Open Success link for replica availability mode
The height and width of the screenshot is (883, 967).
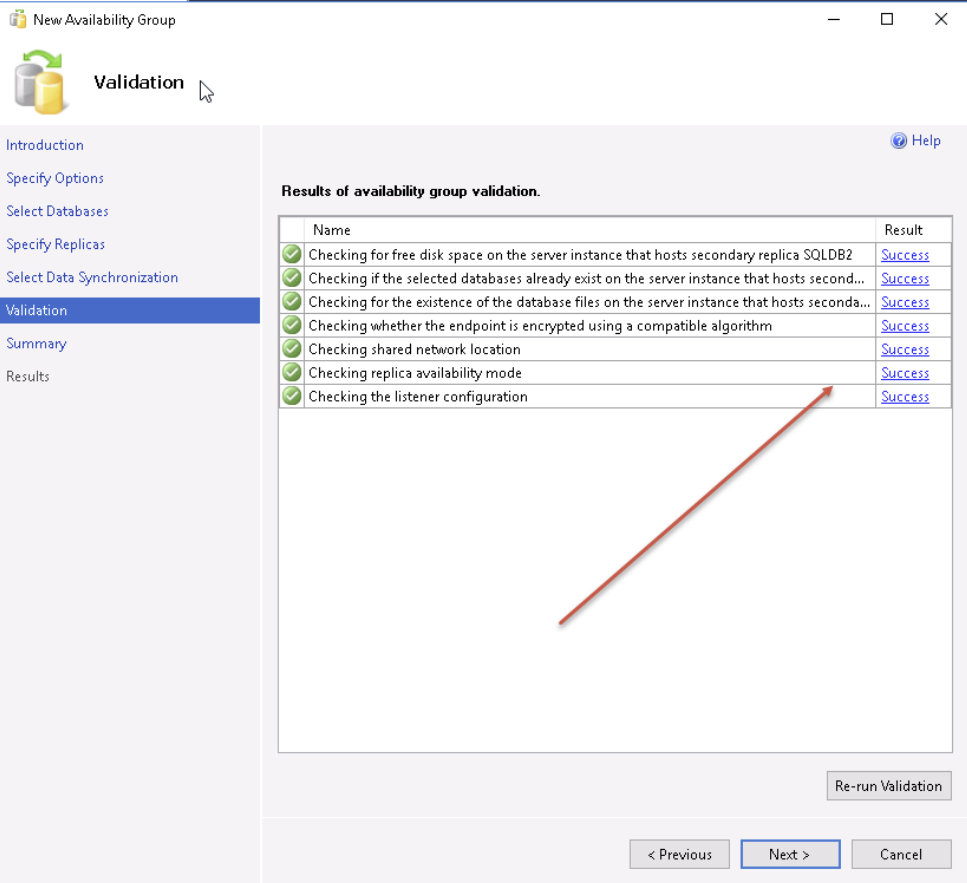coord(905,372)
